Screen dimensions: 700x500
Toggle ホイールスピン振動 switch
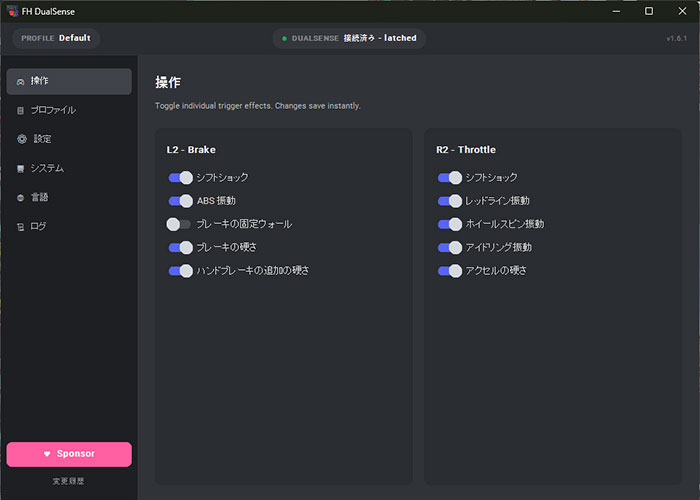point(450,224)
